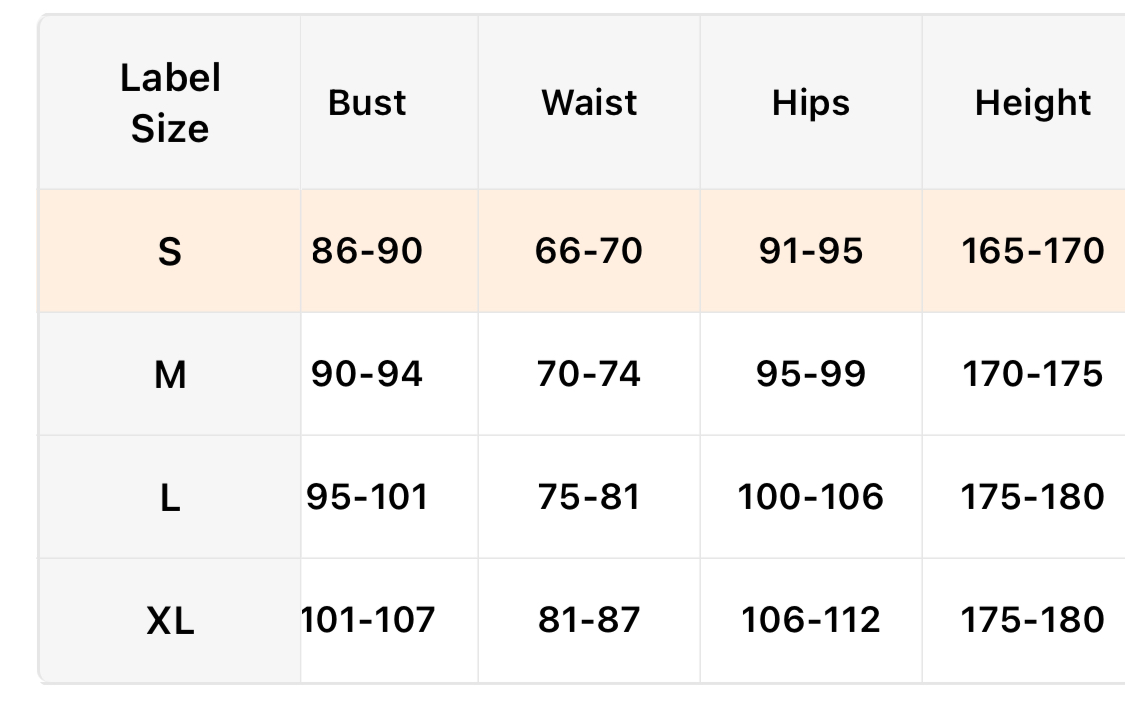Click the 81-87 waist cell
This screenshot has height=702, width=1125.
coord(589,620)
